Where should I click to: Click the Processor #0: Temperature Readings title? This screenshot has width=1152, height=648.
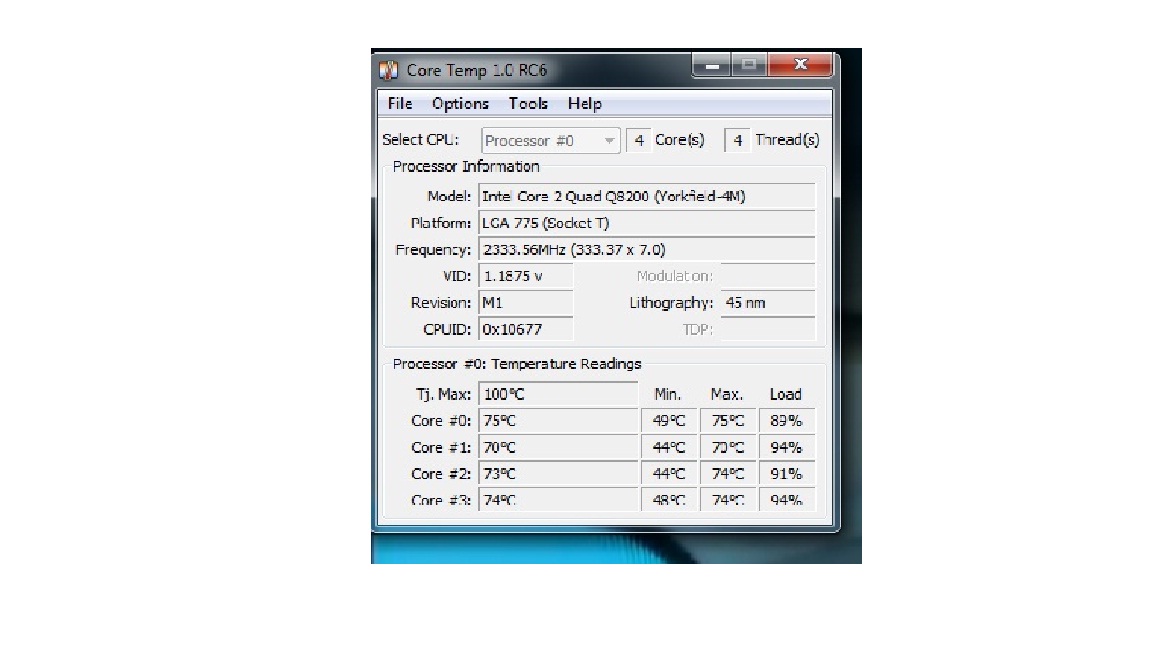click(516, 364)
